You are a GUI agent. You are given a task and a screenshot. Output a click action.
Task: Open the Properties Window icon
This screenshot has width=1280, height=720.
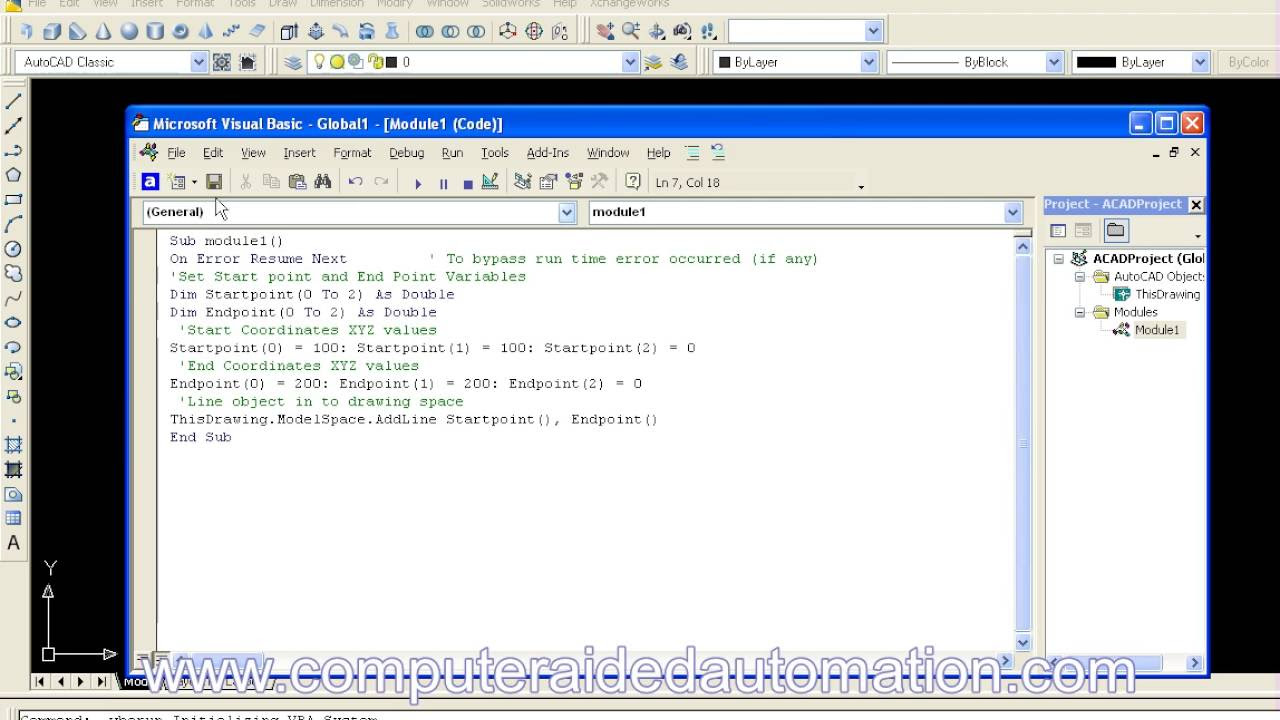point(548,182)
